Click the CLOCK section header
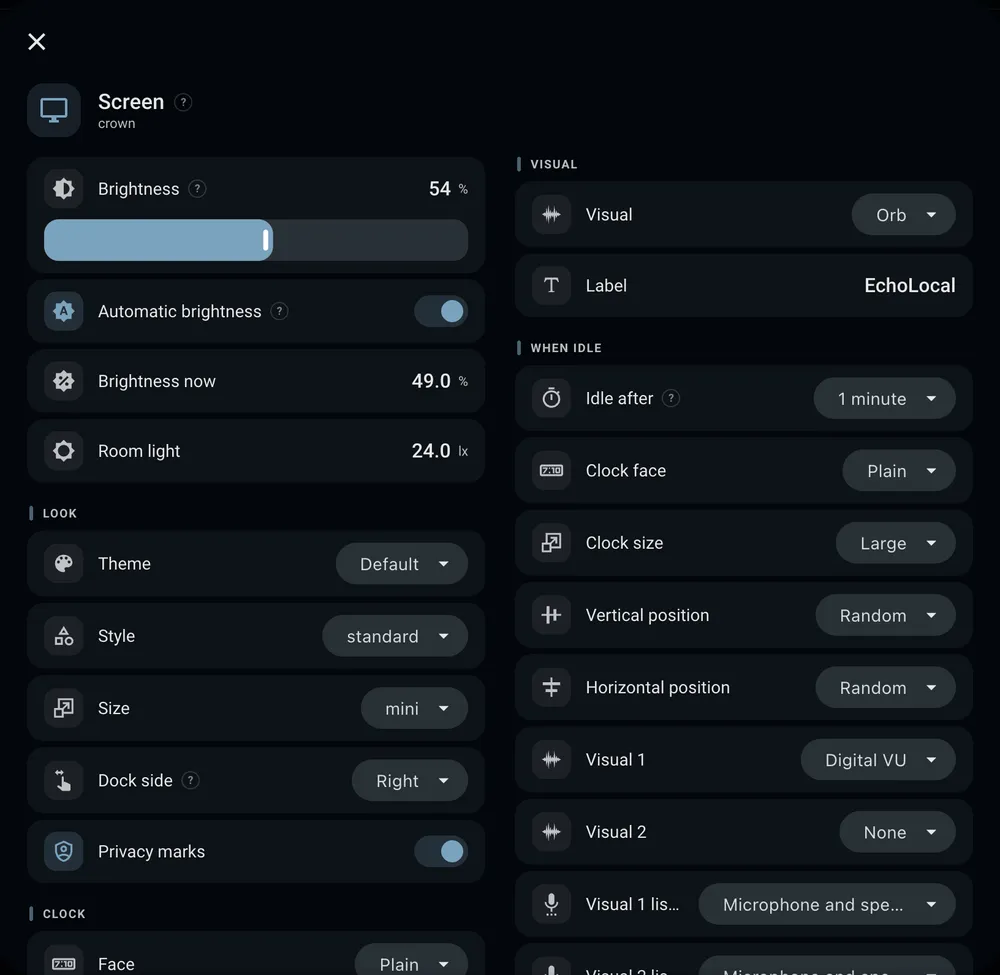The image size is (1000, 975). [x=64, y=914]
